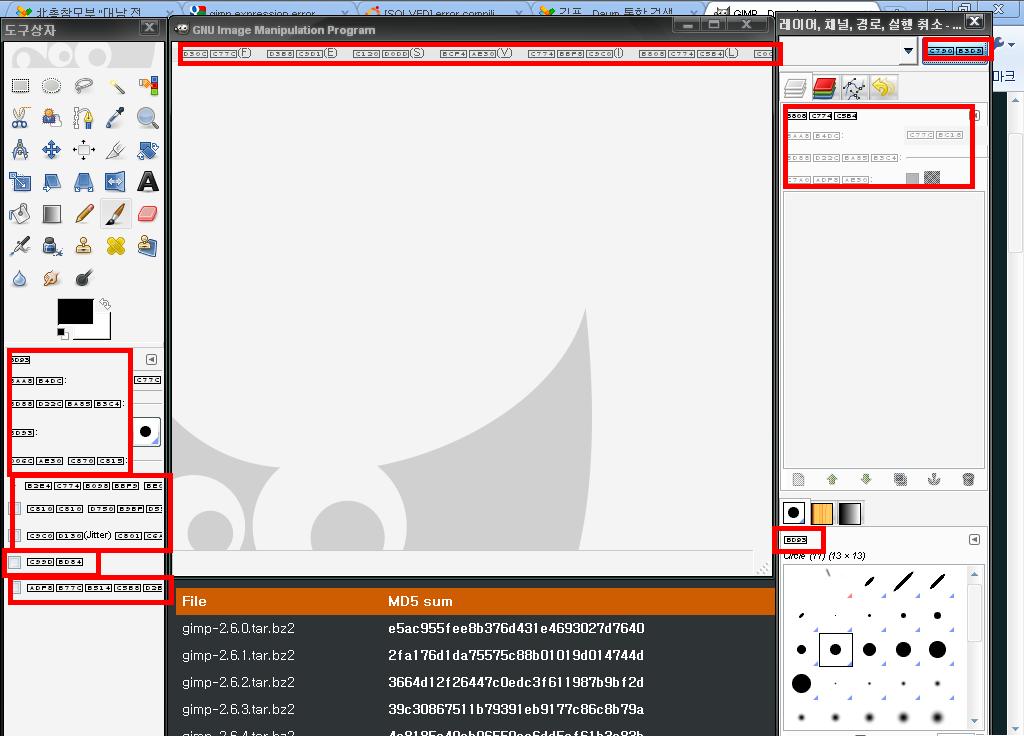Switch to the Channels tab icon
Screen dimensions: 1024x736
pyautogui.click(x=824, y=88)
